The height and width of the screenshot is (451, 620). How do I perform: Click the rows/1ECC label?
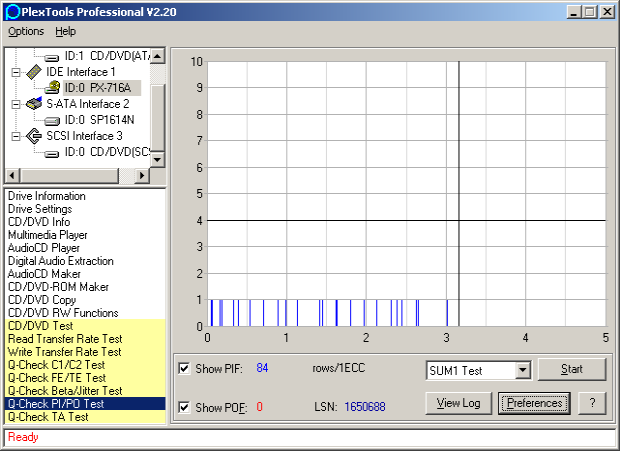point(339,368)
